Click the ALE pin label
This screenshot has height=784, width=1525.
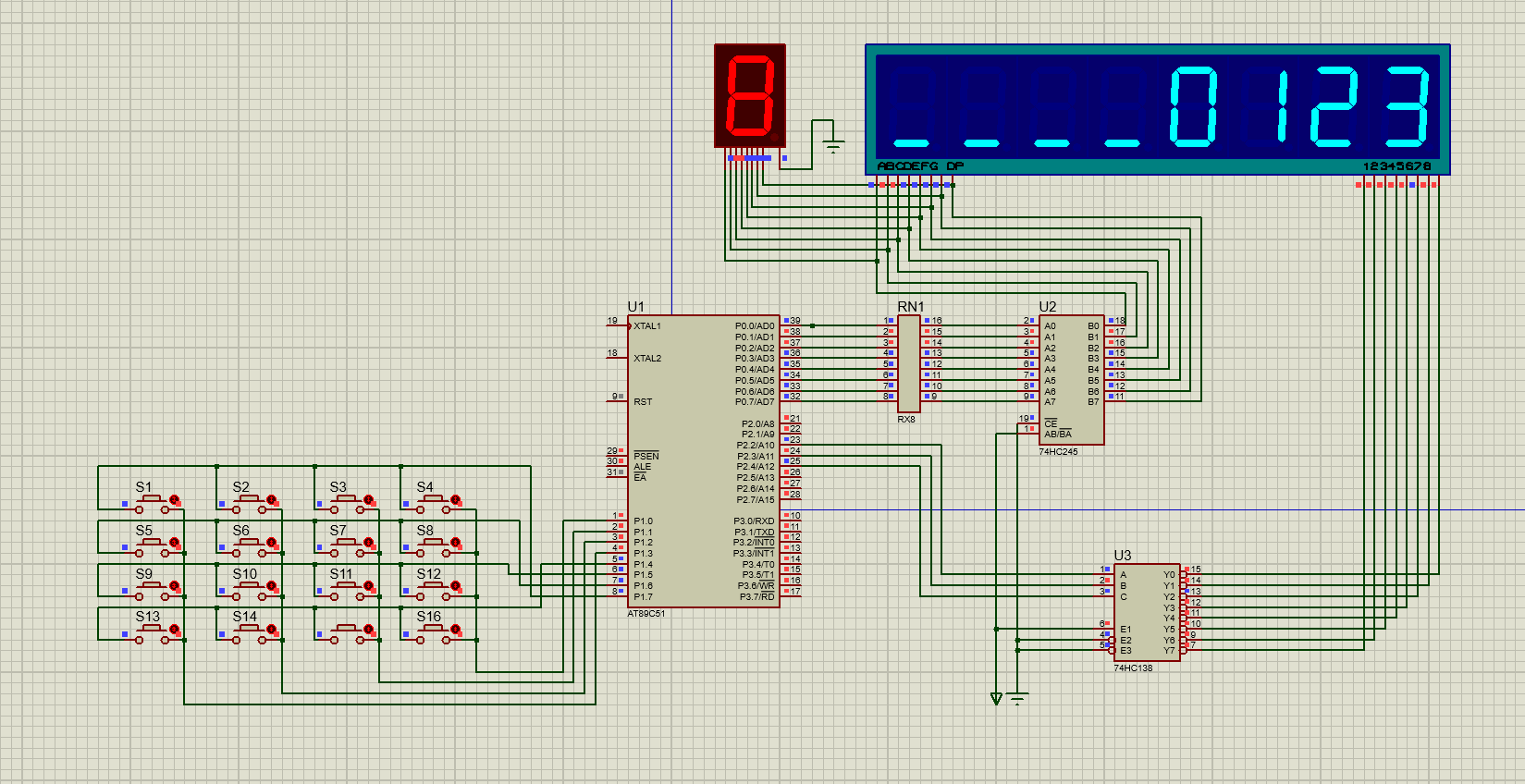(x=643, y=467)
